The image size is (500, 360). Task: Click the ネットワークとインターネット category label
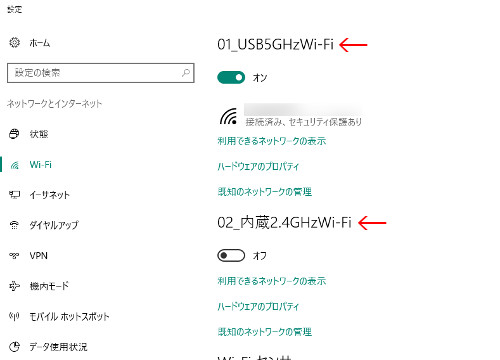(x=54, y=104)
